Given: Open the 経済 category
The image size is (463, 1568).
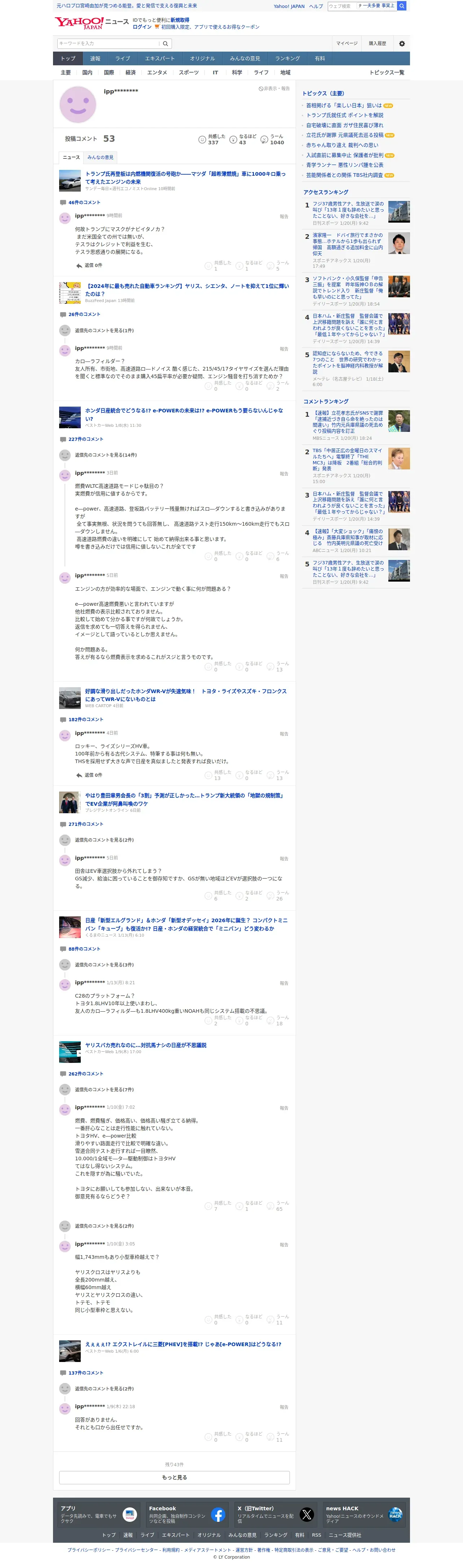Looking at the screenshot, I should point(131,73).
